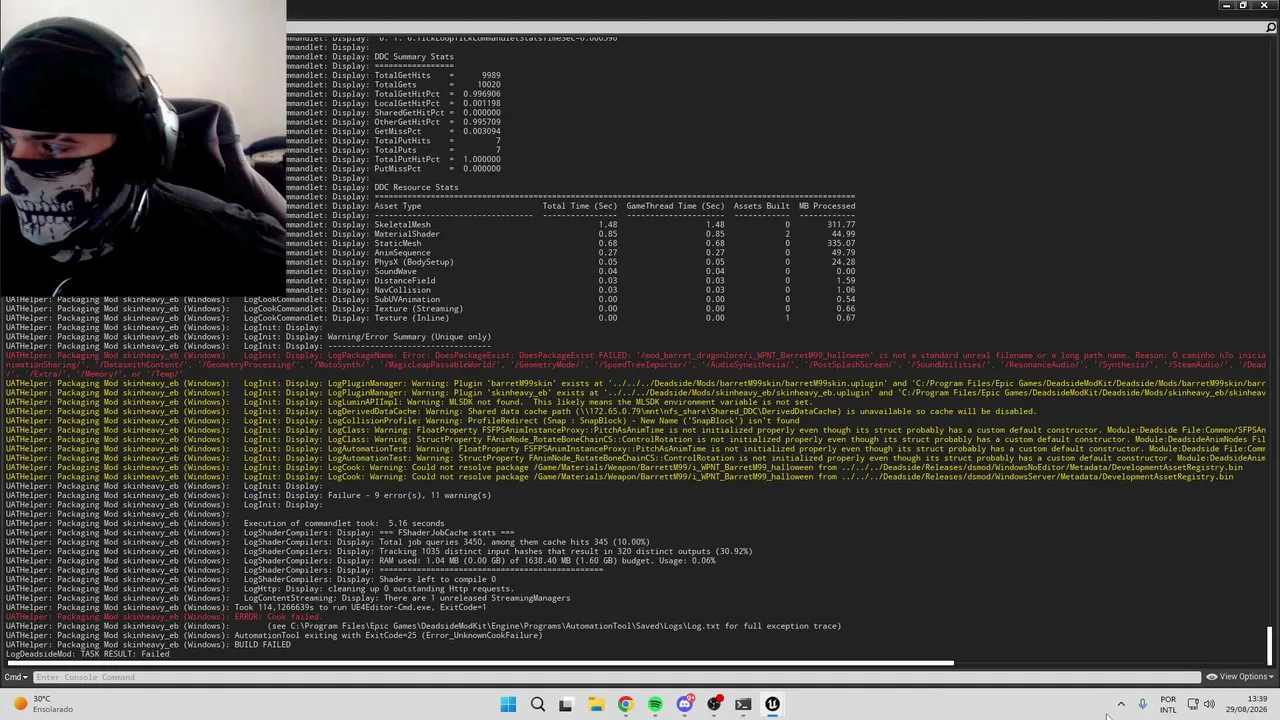Viewport: 1280px width, 720px height.
Task: Click the log vertical scrollbar thumb
Action: click(1270, 645)
